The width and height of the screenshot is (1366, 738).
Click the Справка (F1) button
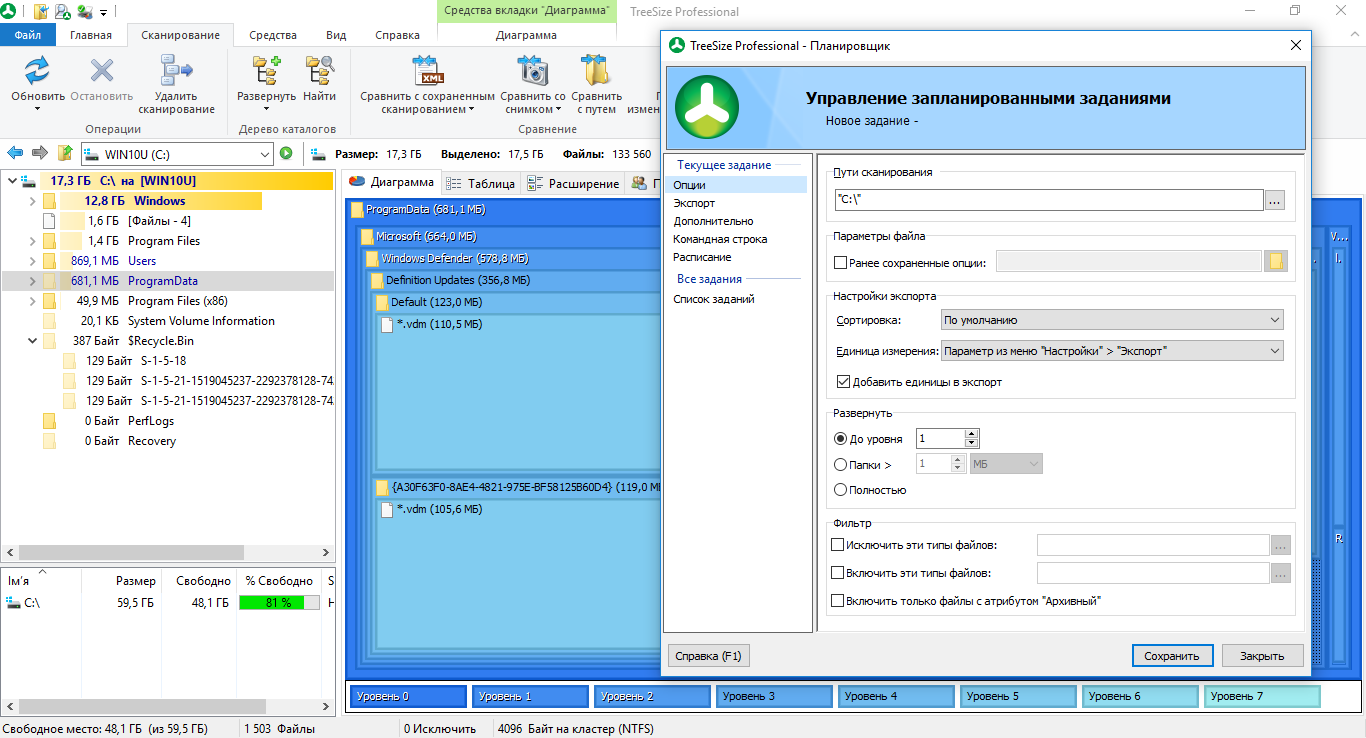point(709,656)
